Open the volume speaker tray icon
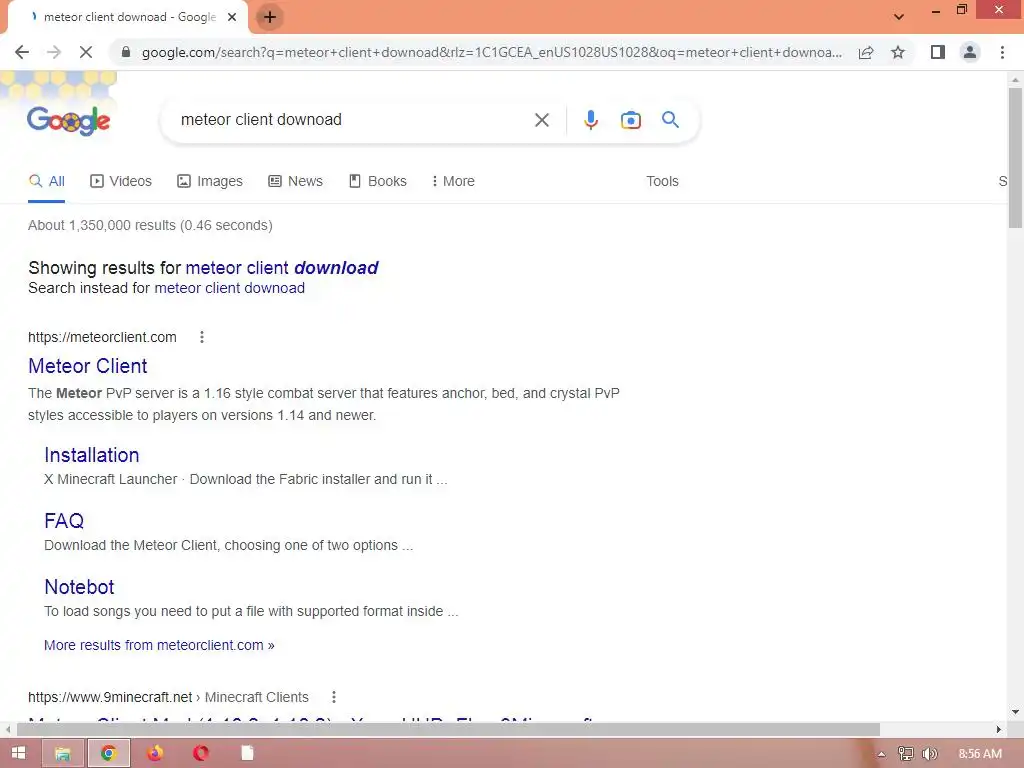The width and height of the screenshot is (1024, 768). [x=929, y=754]
